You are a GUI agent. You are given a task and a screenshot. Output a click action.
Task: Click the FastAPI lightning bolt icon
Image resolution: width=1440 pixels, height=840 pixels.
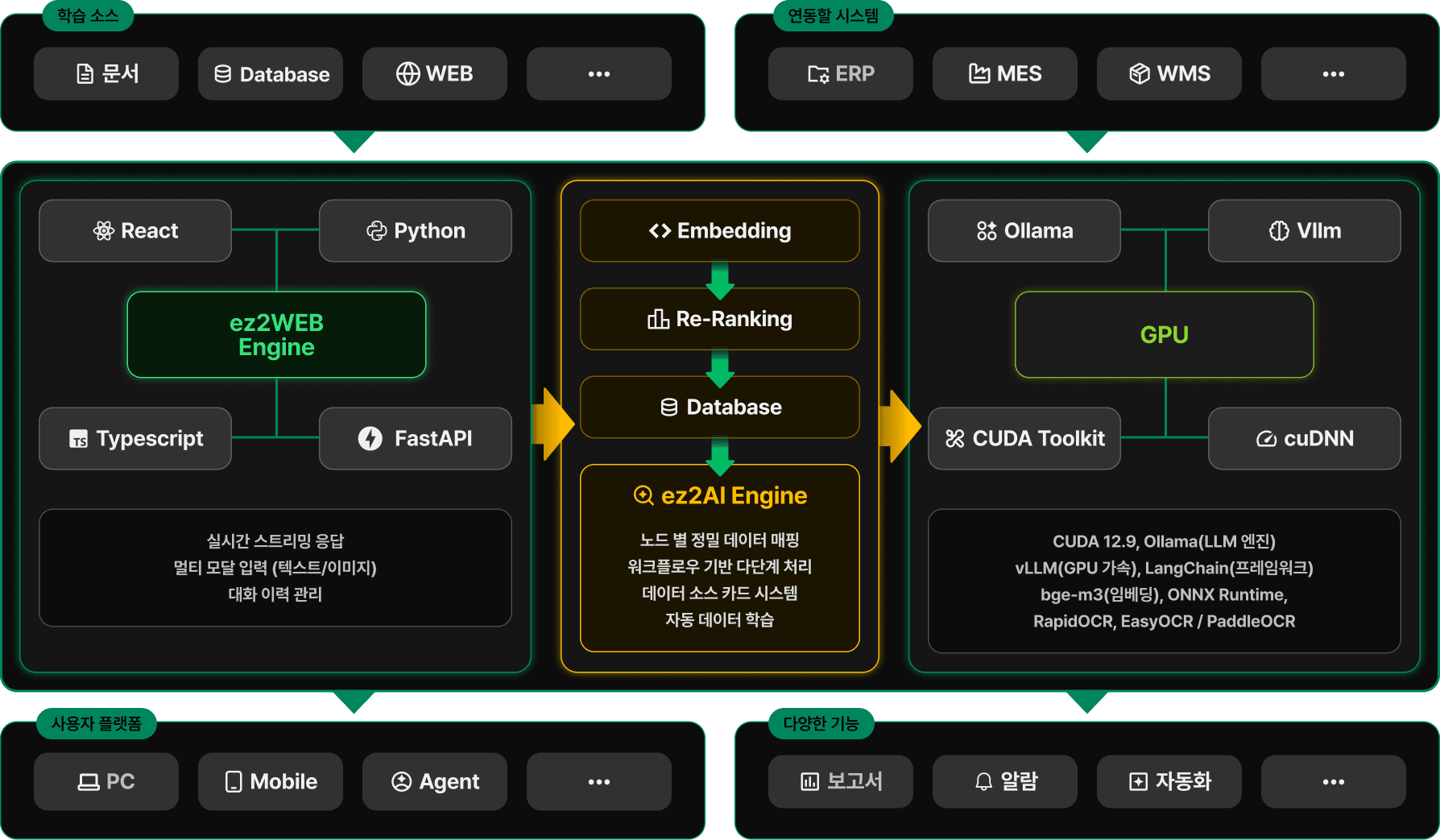pyautogui.click(x=370, y=439)
